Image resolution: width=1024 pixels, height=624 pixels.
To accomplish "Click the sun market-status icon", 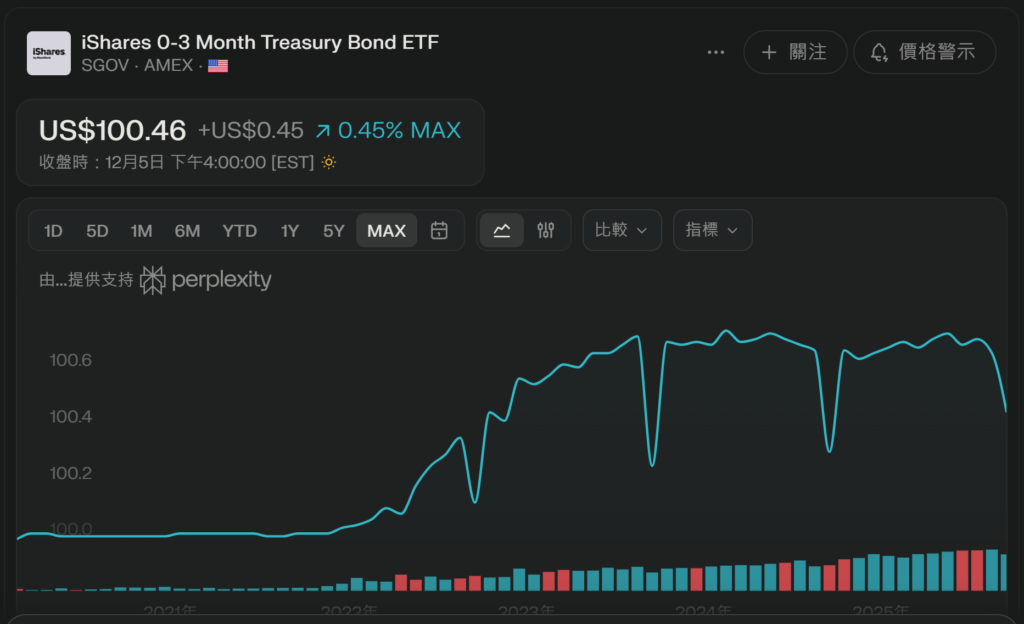I will tap(329, 162).
